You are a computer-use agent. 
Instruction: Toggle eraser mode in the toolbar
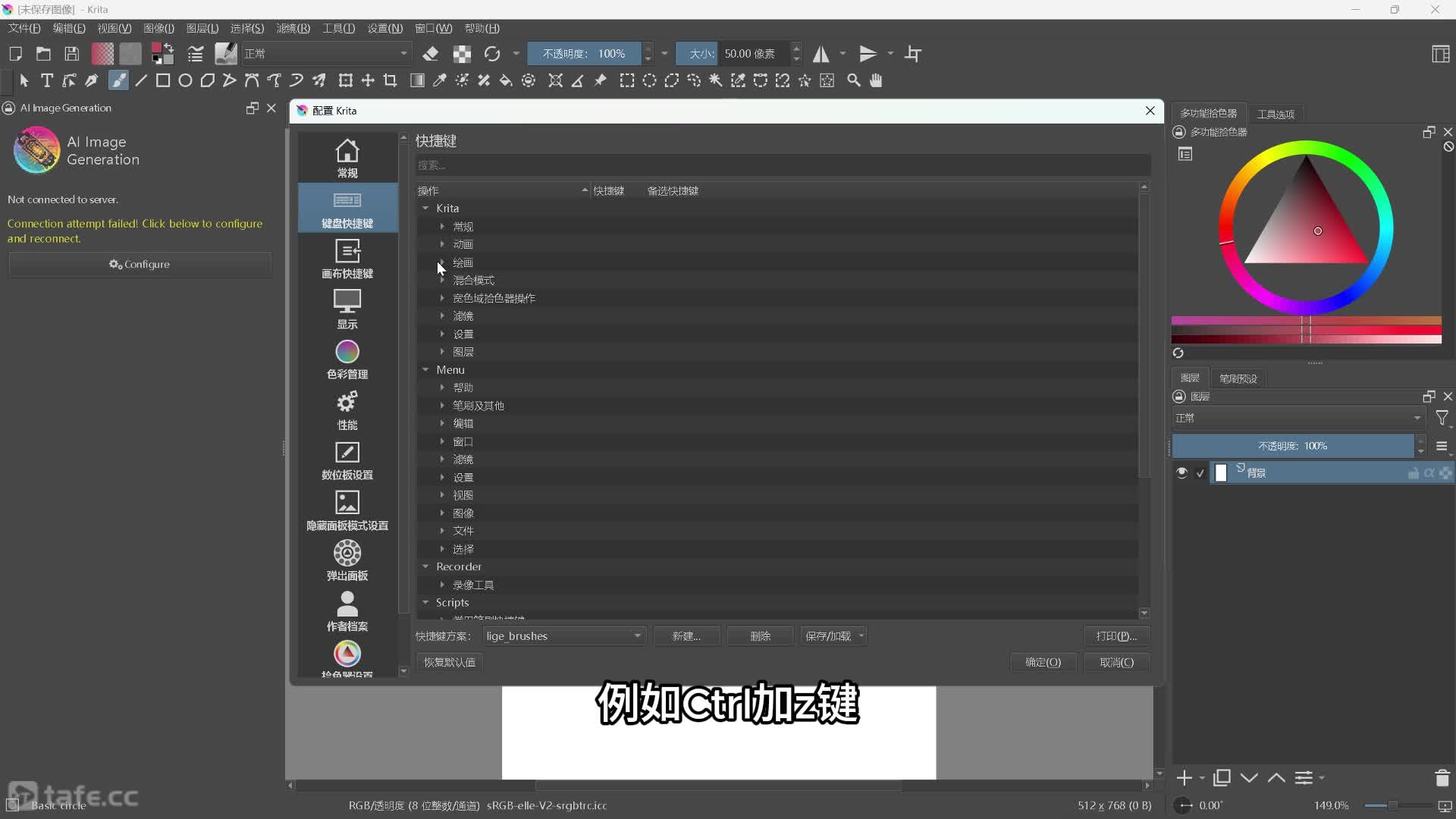[431, 54]
